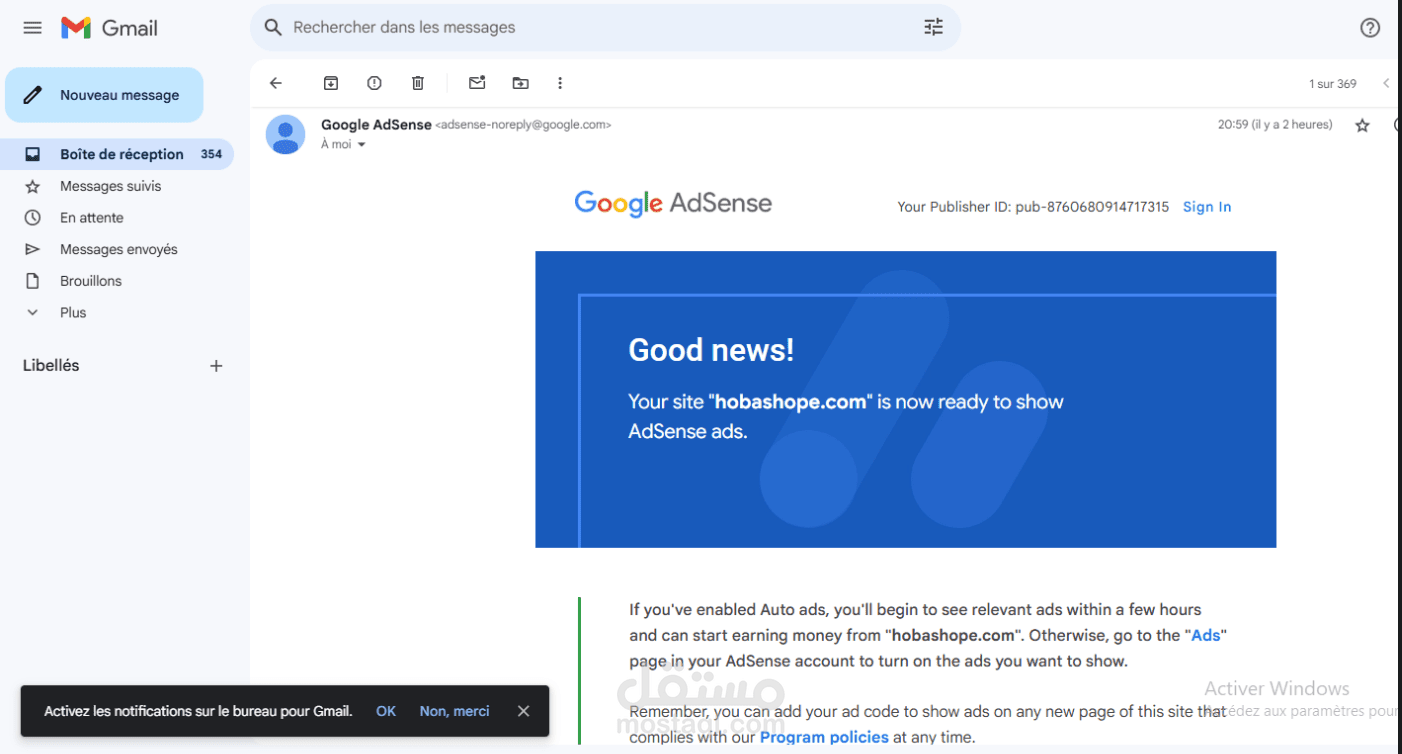Open search filter options icon
This screenshot has width=1402, height=754.
[933, 28]
